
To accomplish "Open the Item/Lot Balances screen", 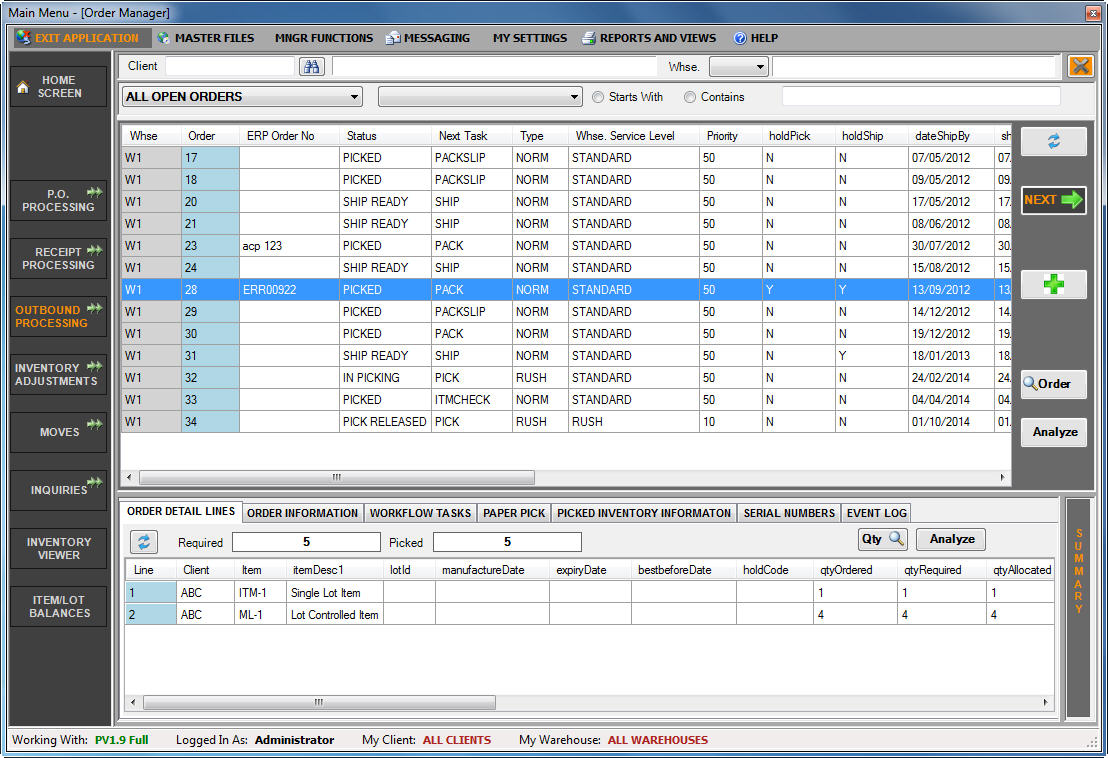I will pyautogui.click(x=58, y=606).
